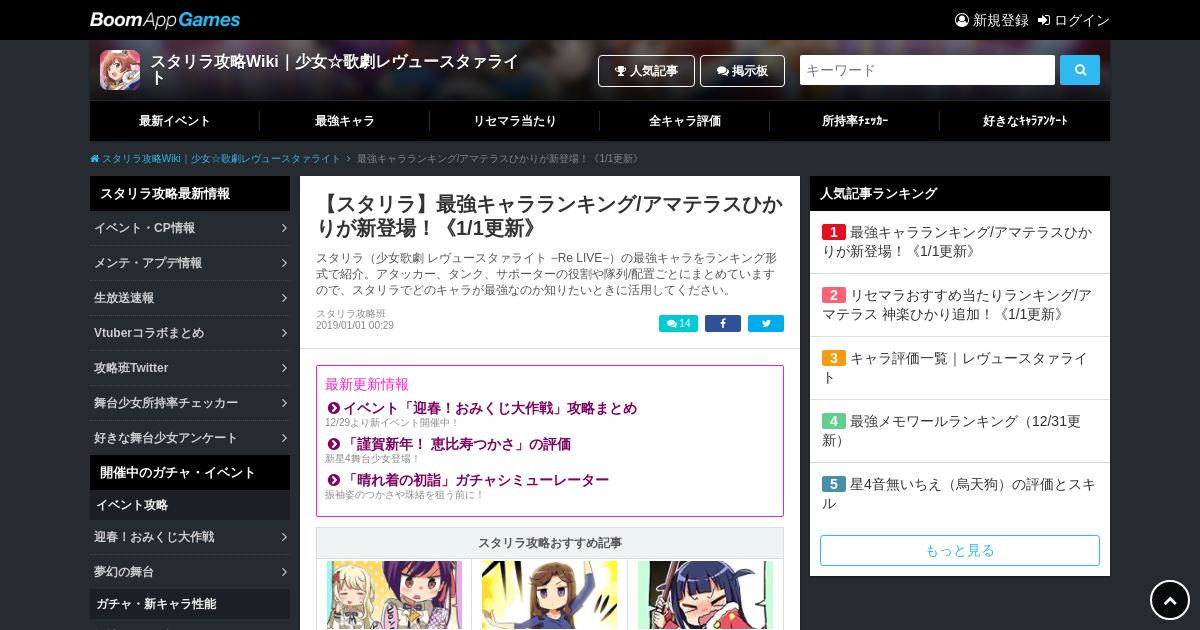Image resolution: width=1200 pixels, height=630 pixels.
Task: Open recommended thumbnail with blue-haired girl
Action: pyautogui.click(x=705, y=596)
